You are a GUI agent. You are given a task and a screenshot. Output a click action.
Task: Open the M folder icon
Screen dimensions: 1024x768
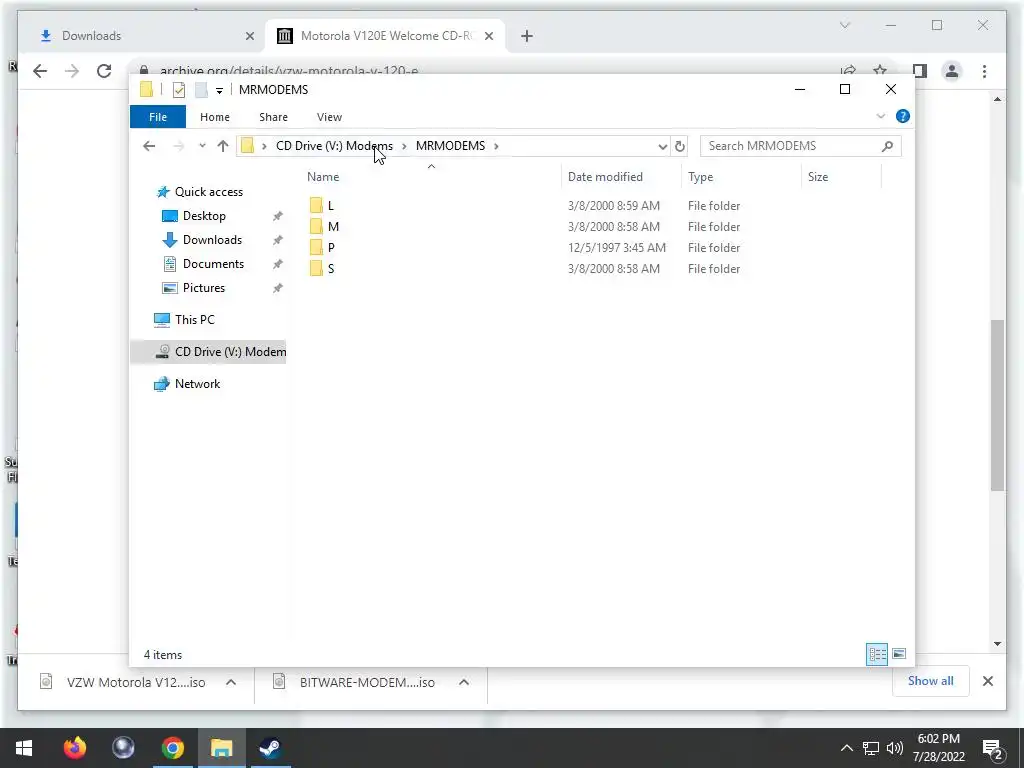point(316,227)
